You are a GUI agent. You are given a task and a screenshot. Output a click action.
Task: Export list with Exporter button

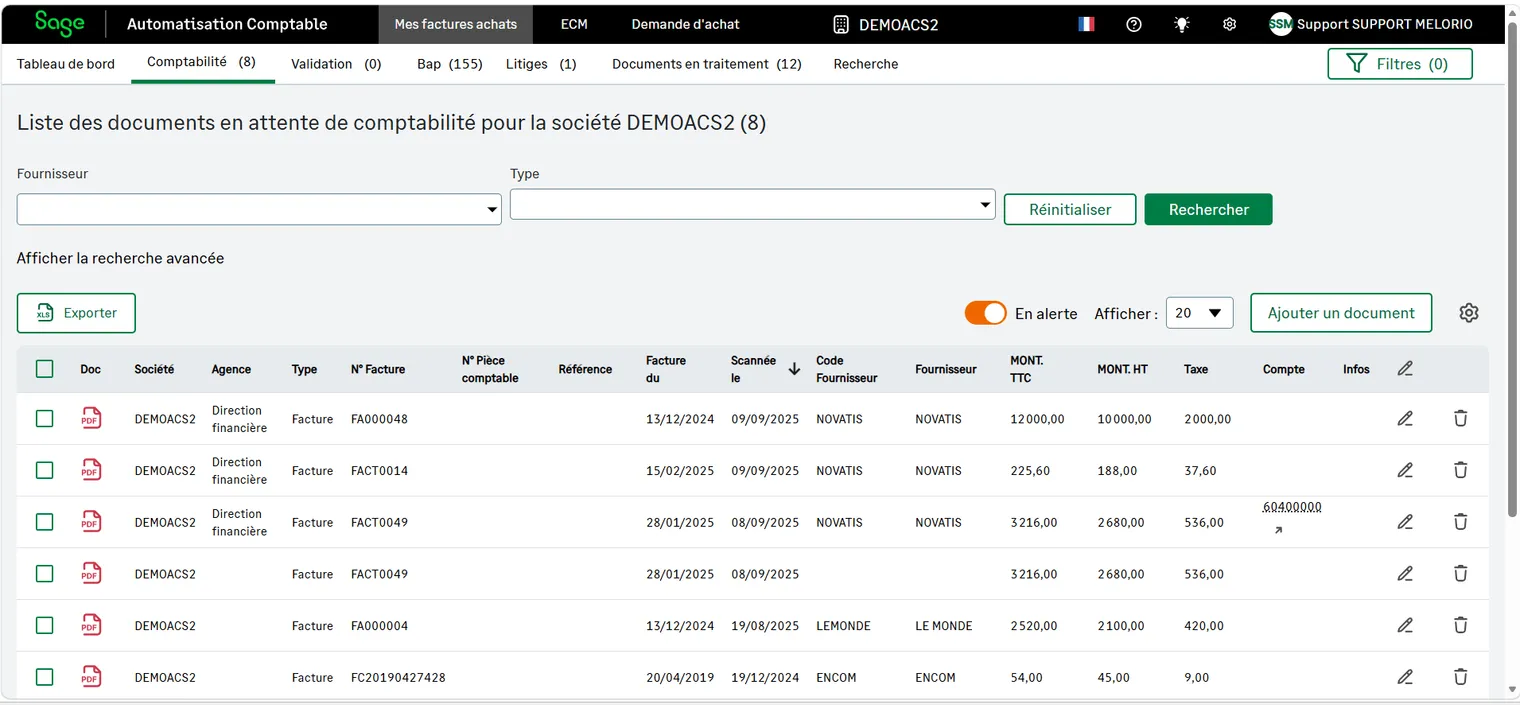point(76,313)
